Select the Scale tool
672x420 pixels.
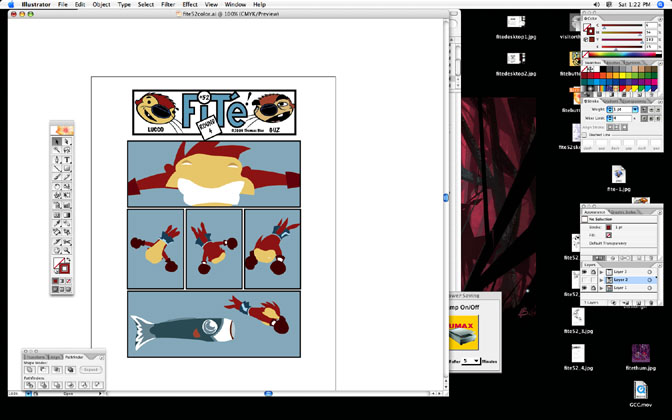click(x=67, y=186)
